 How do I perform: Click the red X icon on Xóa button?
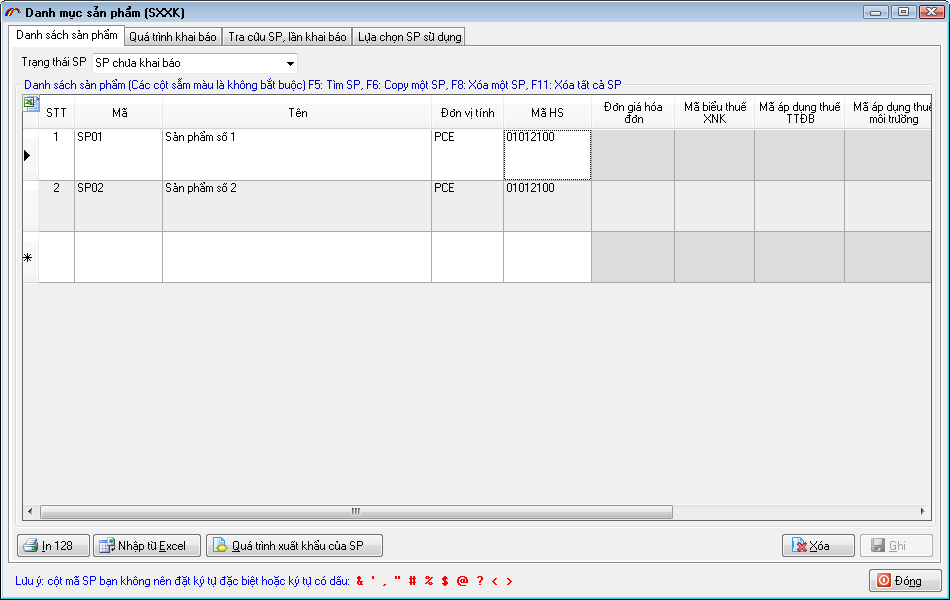click(799, 546)
